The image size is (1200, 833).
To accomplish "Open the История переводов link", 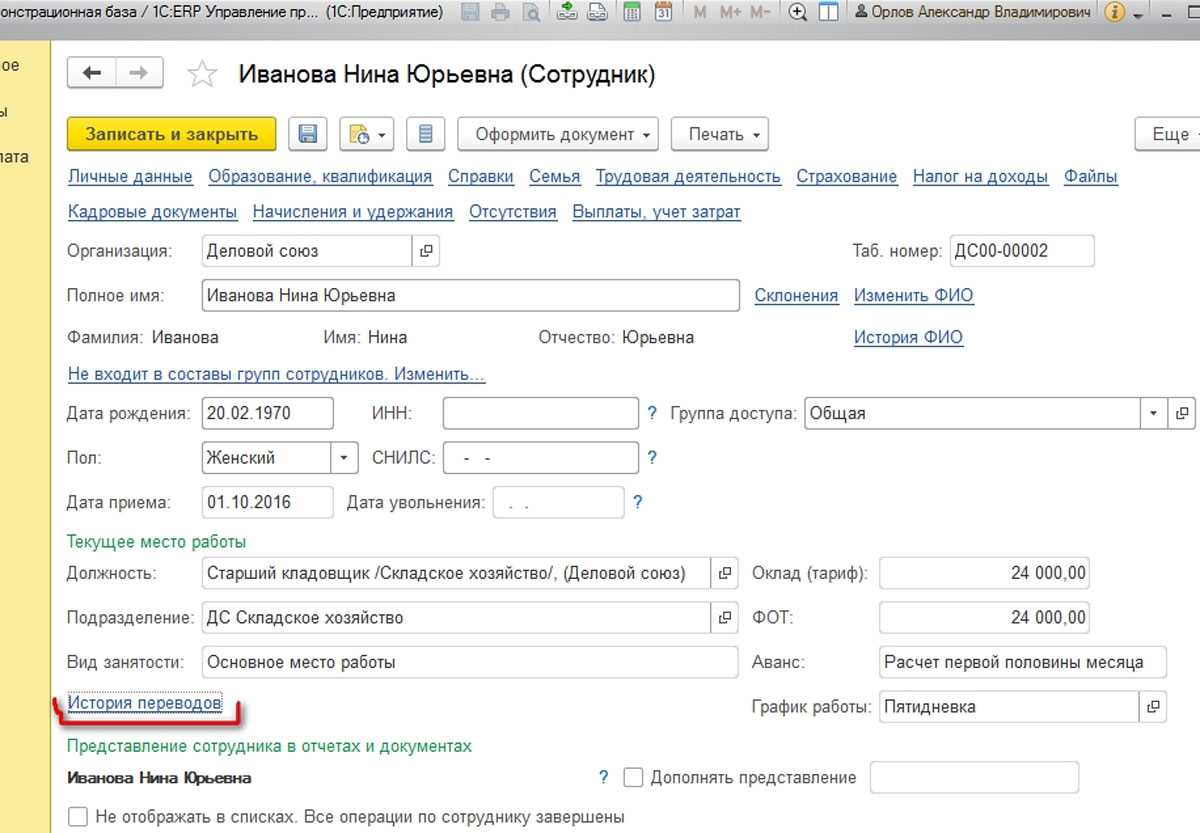I will pyautogui.click(x=145, y=703).
